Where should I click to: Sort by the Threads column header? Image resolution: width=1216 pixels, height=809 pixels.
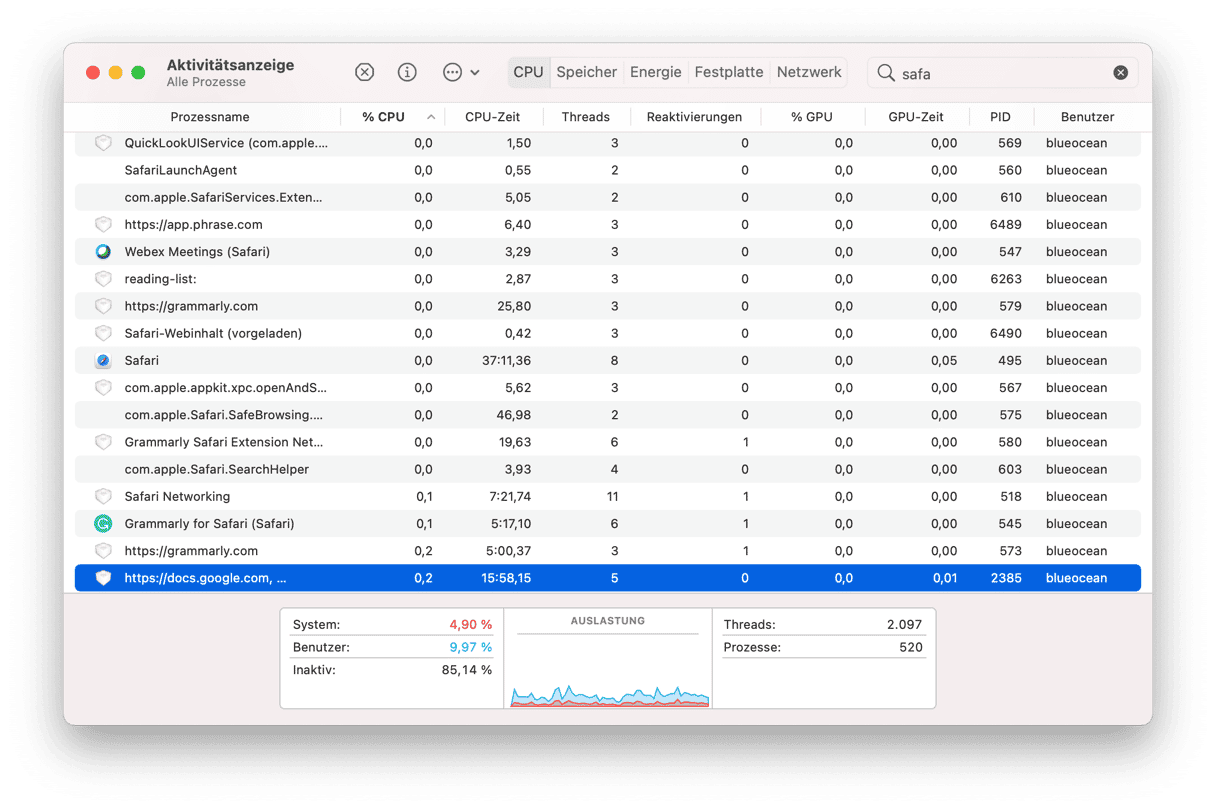586,117
